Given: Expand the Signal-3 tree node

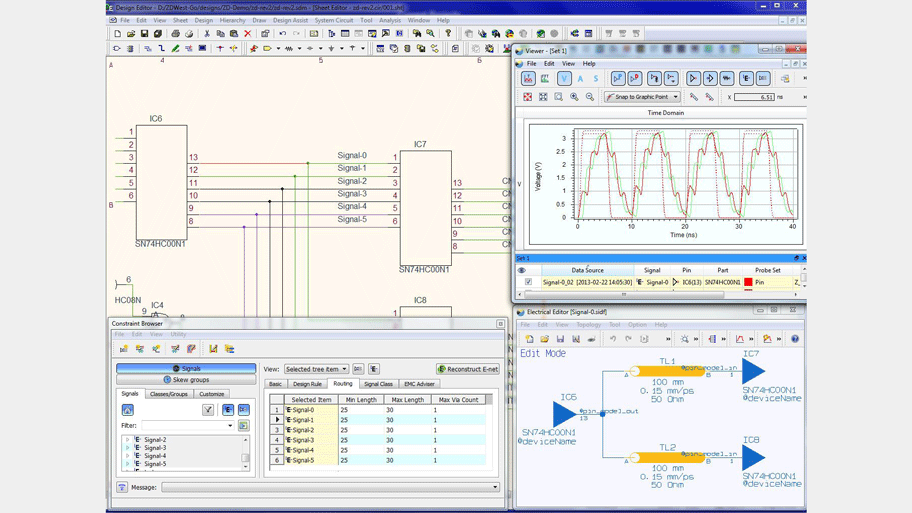Looking at the screenshot, I should coord(128,448).
